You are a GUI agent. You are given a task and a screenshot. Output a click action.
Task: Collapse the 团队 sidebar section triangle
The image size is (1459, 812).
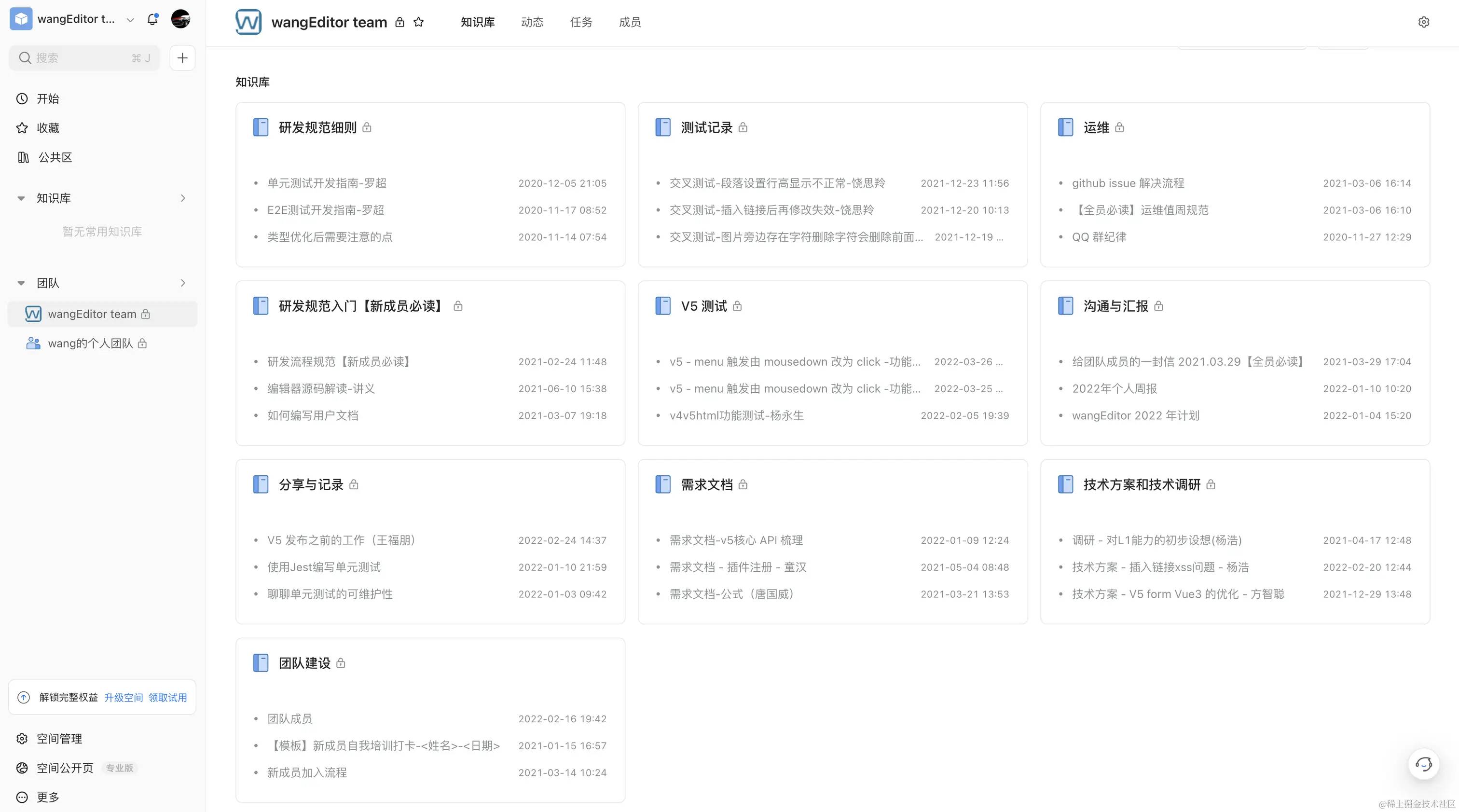click(x=21, y=283)
